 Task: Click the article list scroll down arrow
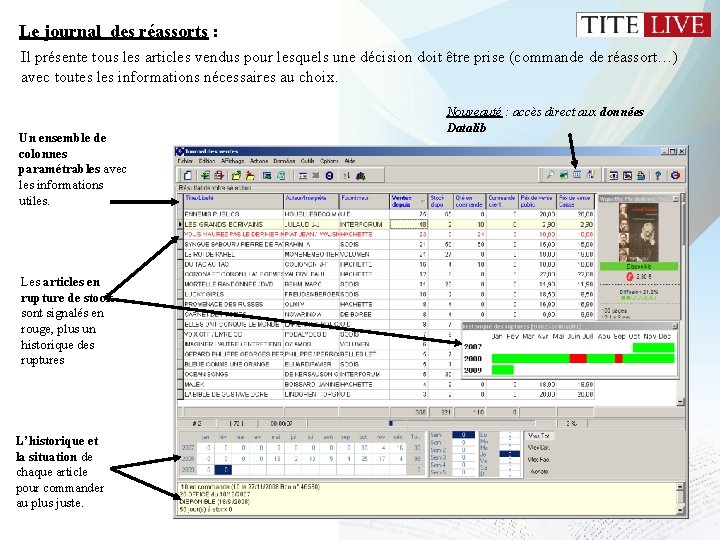point(681,402)
